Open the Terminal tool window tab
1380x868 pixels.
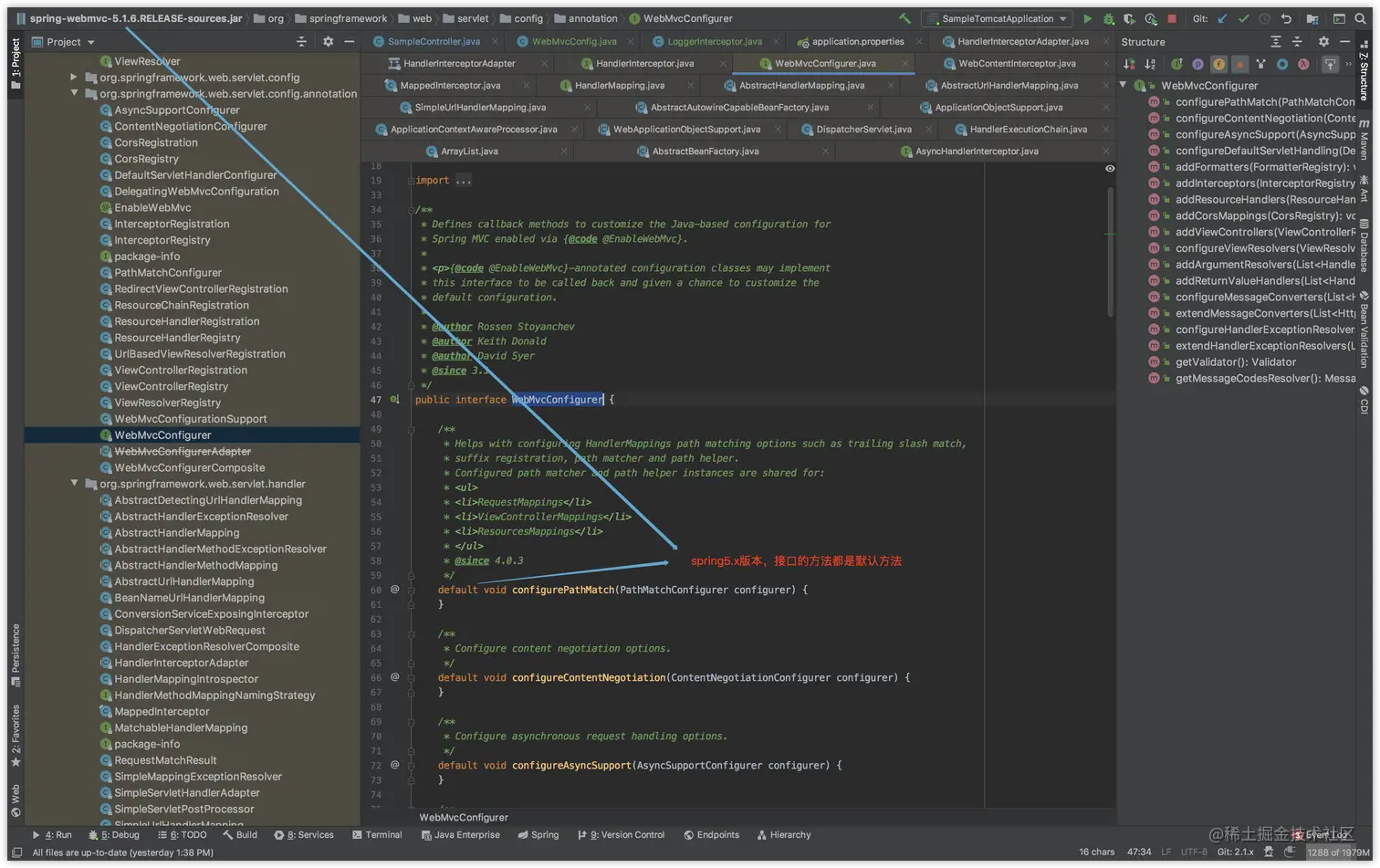click(x=377, y=834)
